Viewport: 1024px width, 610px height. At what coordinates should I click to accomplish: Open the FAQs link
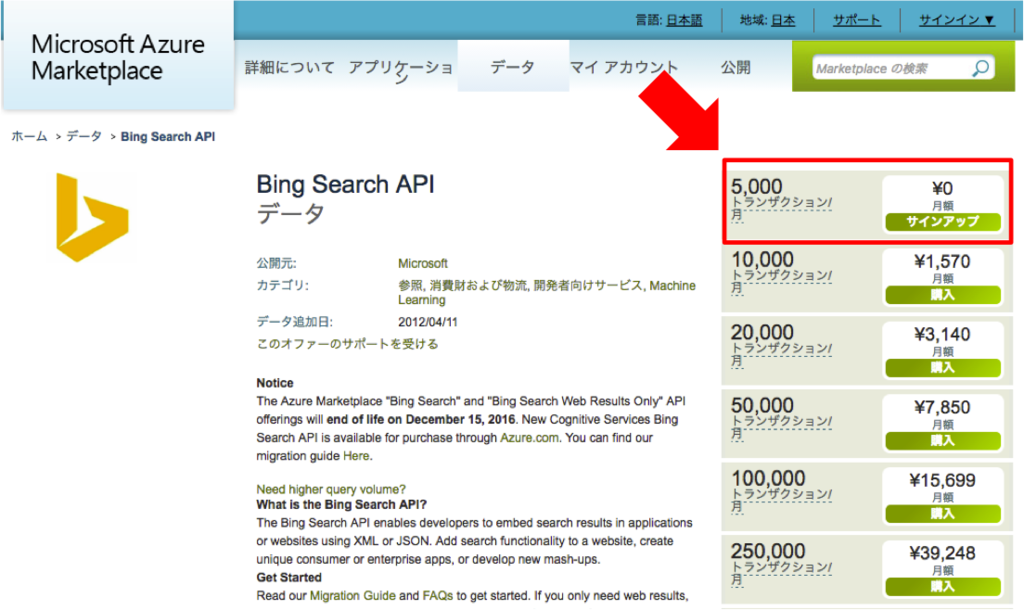[x=438, y=596]
